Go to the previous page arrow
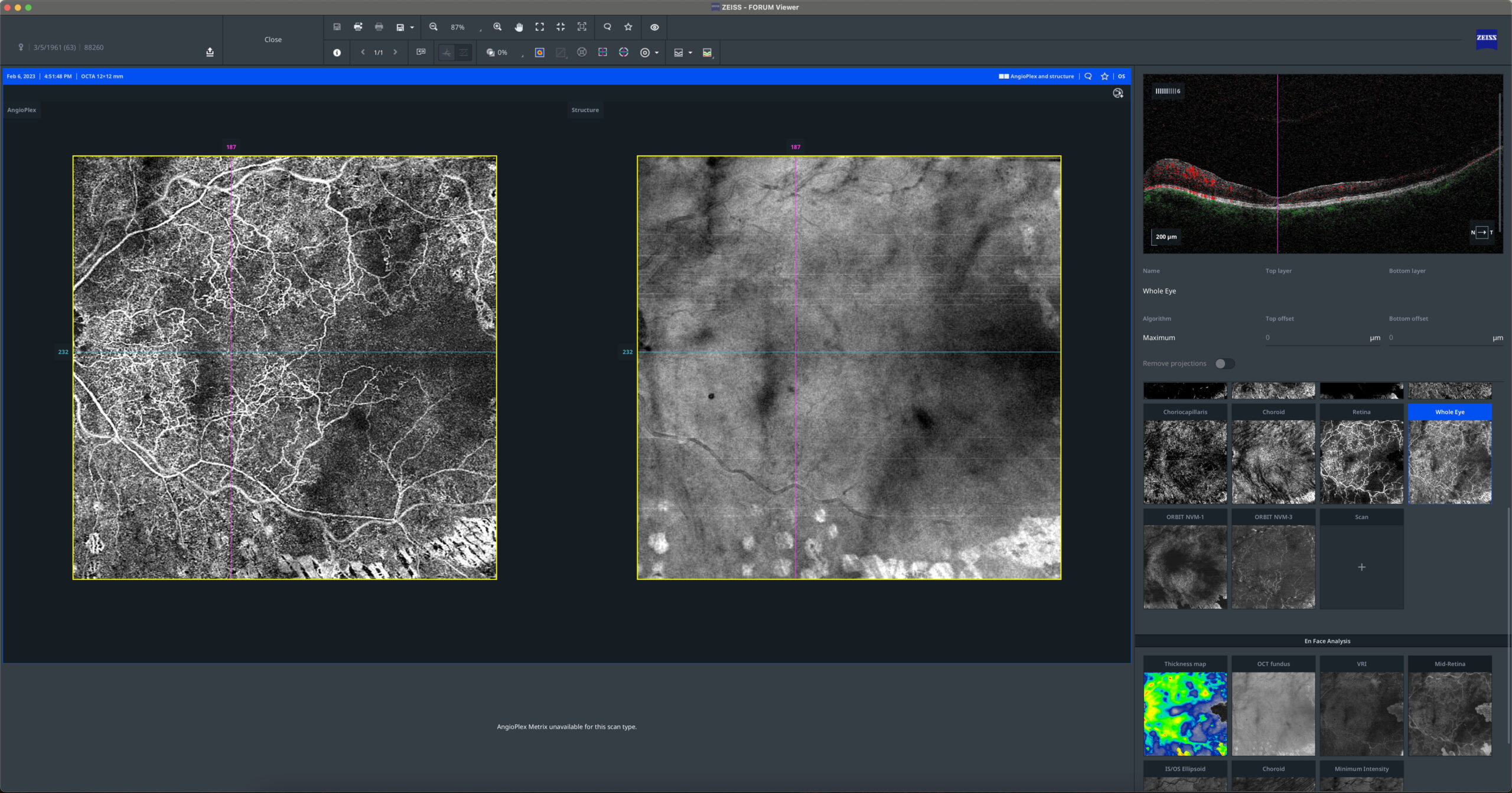 pos(363,52)
